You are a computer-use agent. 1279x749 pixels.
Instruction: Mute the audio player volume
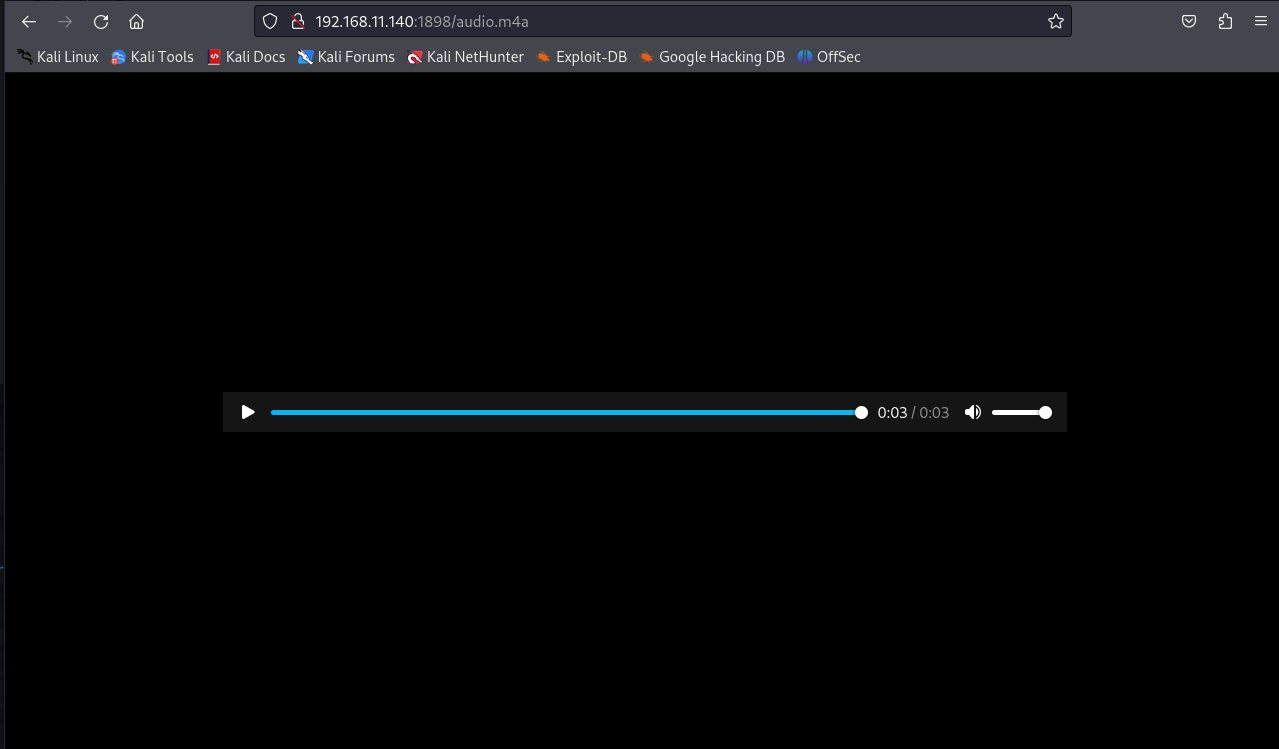coord(972,412)
